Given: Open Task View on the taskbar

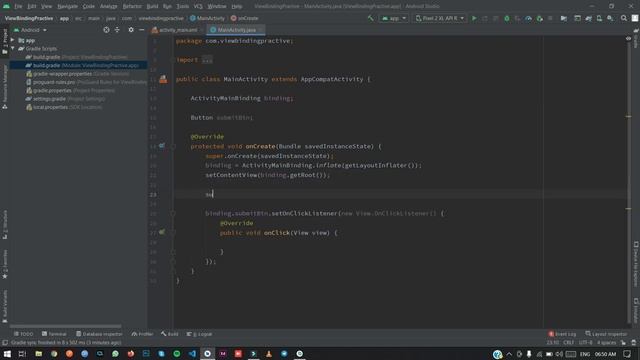Looking at the screenshot, I should (22, 353).
